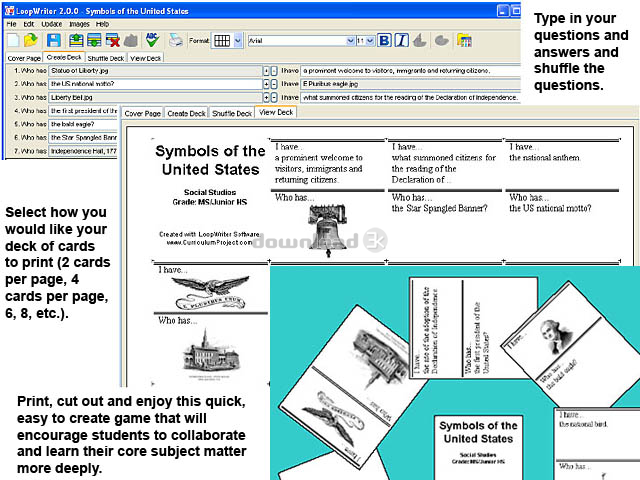Viewport: 640px width, 480px height.
Task: Click the folder with grid icon
Action: pyautogui.click(x=464, y=40)
